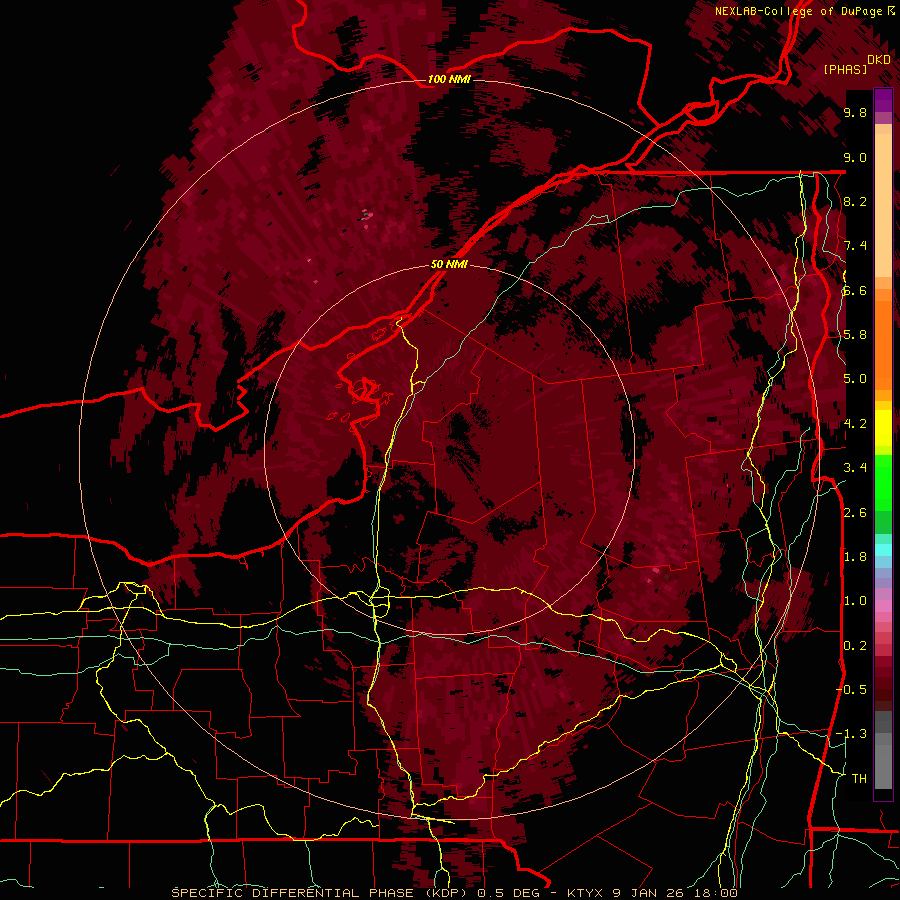Select the 50 NMI range ring label
Viewport: 900px width, 900px height.
pos(449,264)
